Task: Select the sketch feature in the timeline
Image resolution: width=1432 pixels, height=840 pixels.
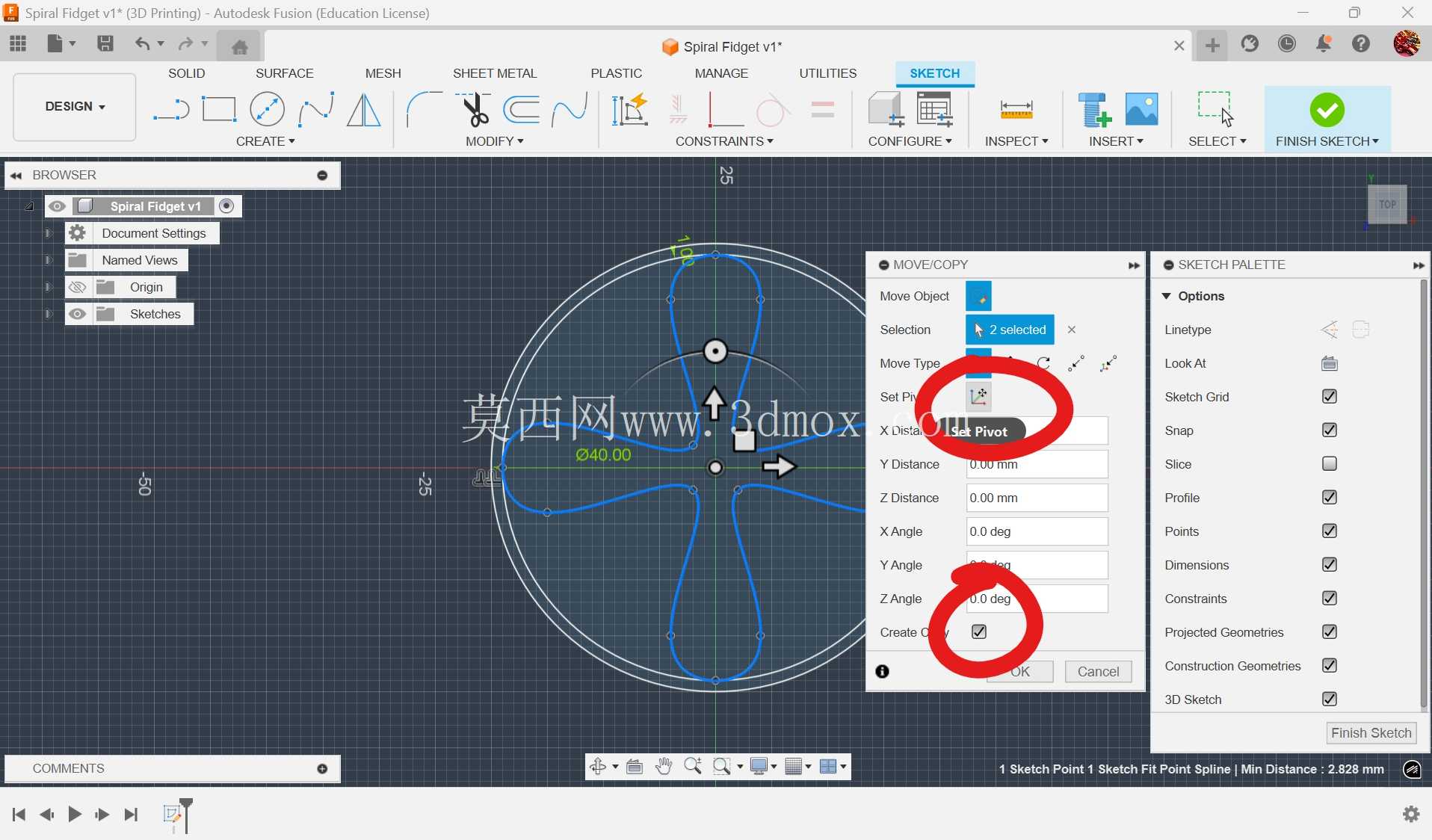Action: coord(173,813)
